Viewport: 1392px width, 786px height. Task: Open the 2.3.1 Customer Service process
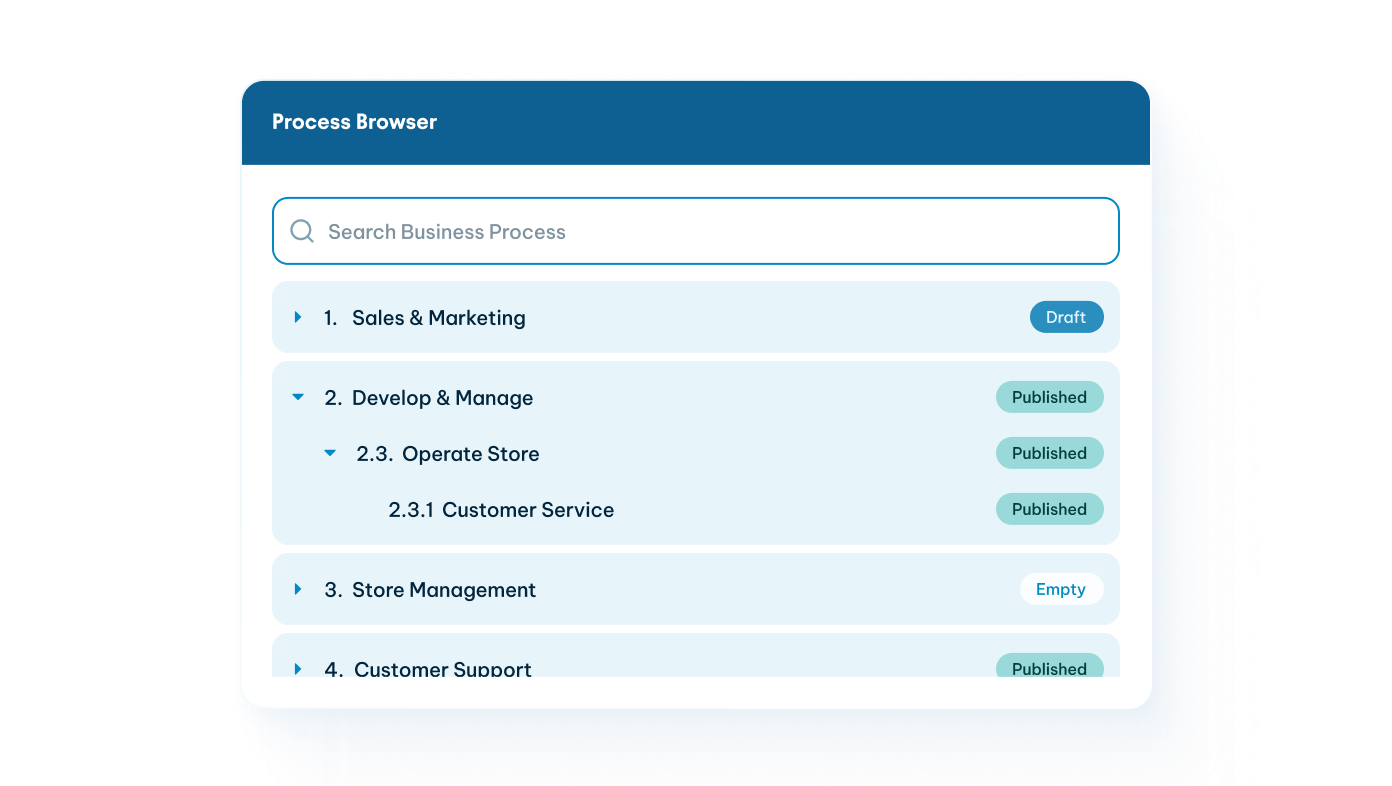(x=527, y=510)
